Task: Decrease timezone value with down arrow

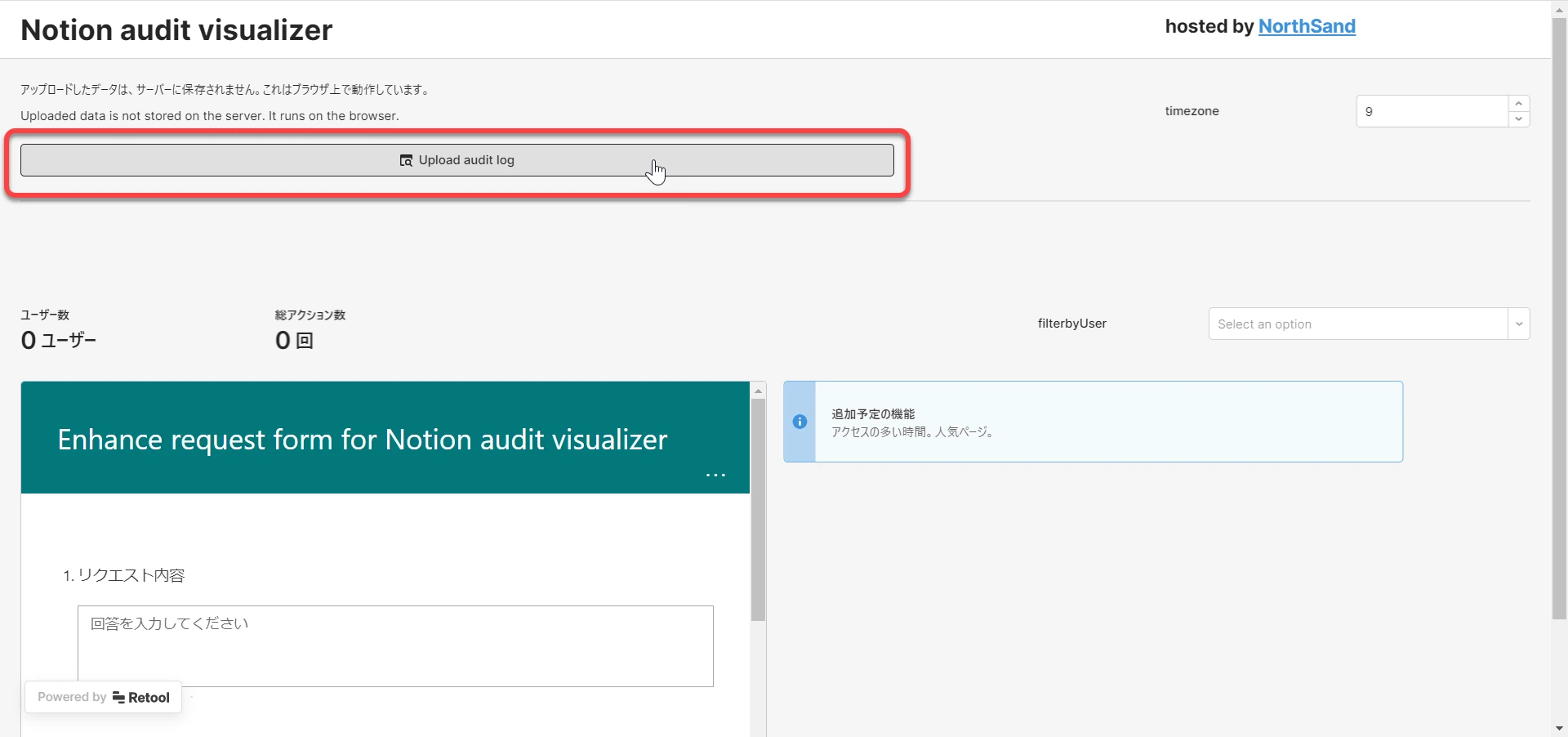Action: (1519, 119)
